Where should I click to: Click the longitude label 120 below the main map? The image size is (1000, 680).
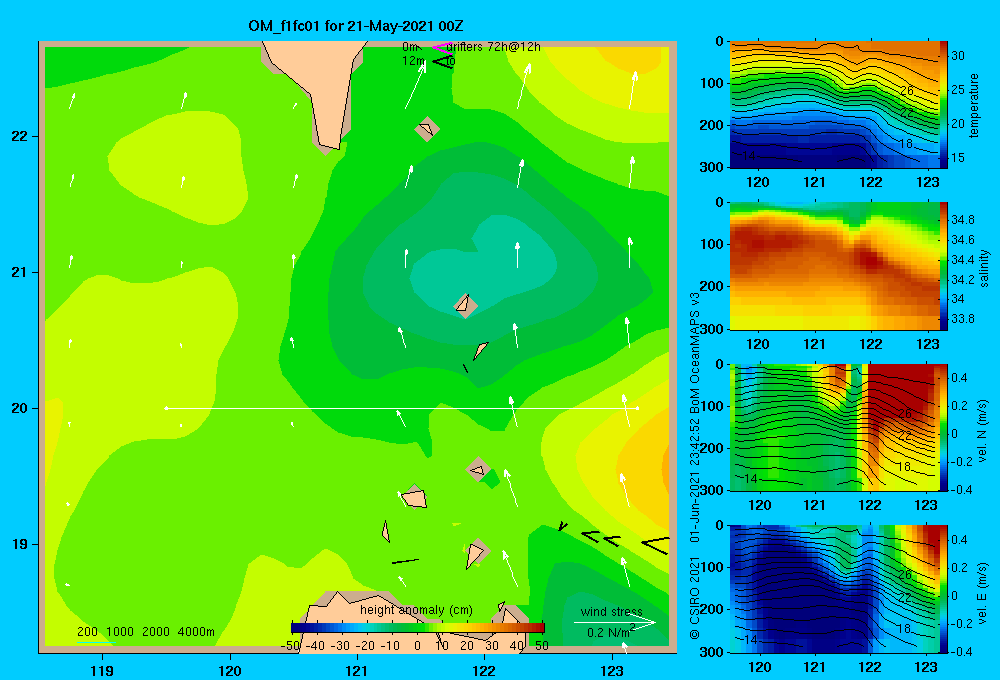coord(230,670)
